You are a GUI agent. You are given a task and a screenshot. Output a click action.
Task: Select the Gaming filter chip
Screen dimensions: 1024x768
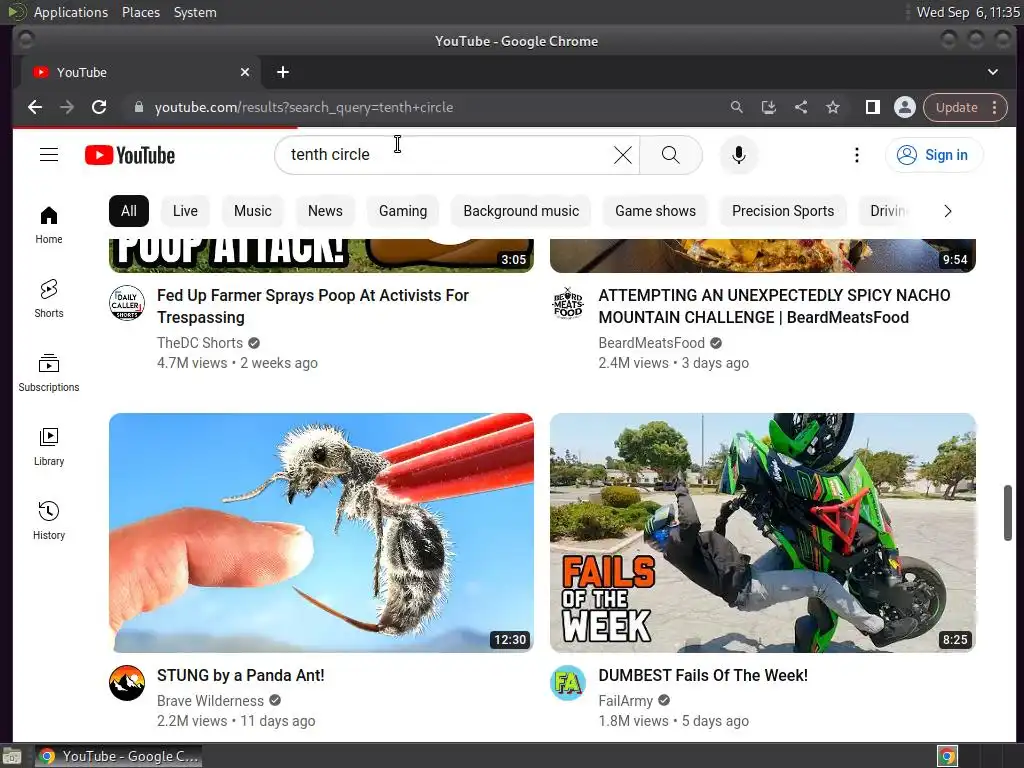pos(403,211)
